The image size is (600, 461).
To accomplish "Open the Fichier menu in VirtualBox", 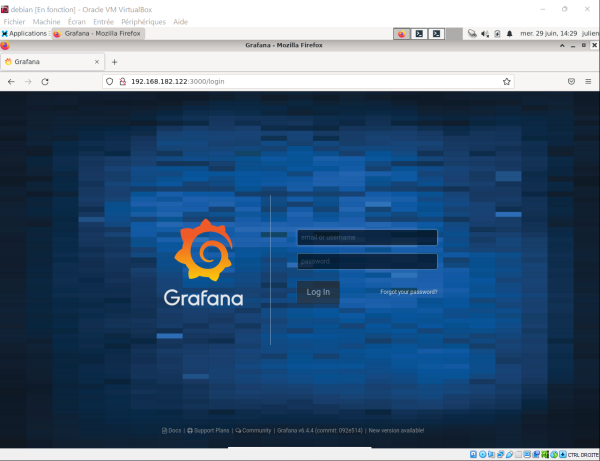I will (14, 22).
